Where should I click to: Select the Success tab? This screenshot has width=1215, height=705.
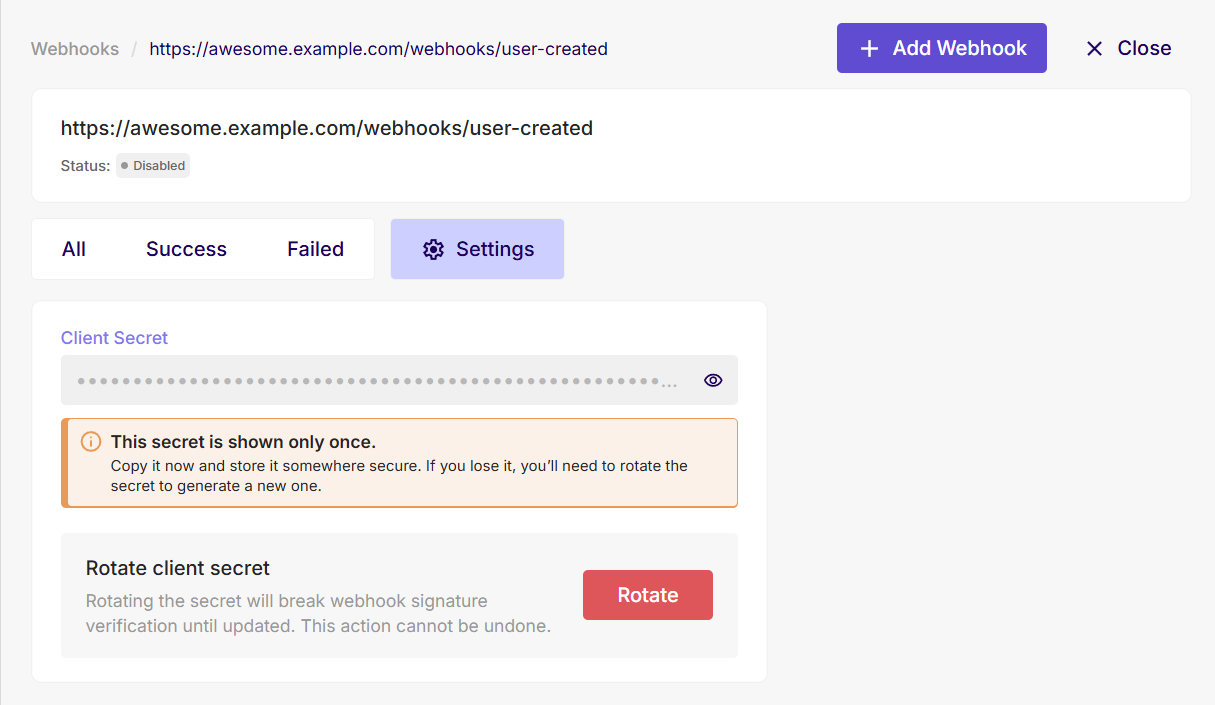point(186,249)
